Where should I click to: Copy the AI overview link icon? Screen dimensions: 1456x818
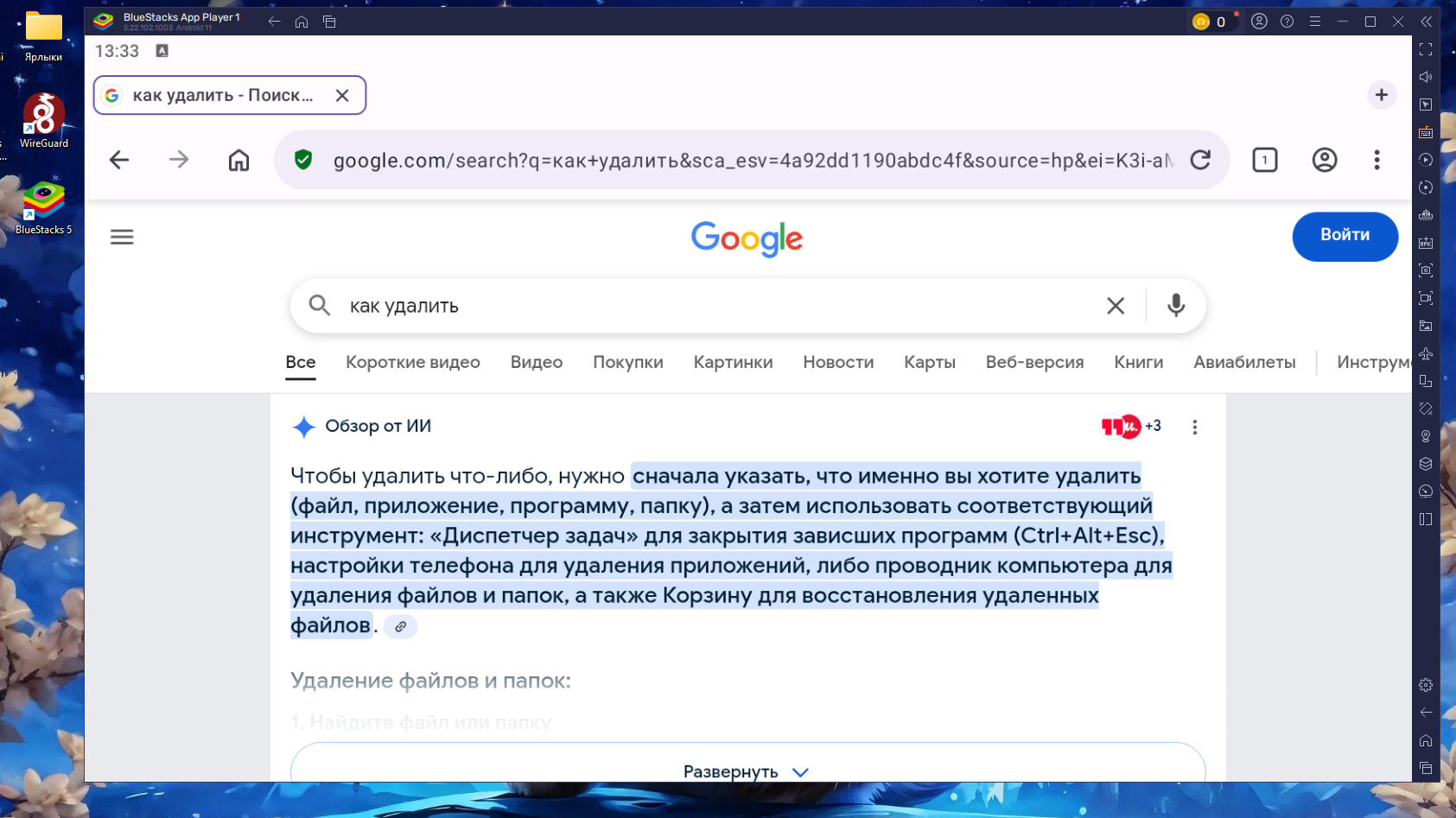click(x=400, y=627)
